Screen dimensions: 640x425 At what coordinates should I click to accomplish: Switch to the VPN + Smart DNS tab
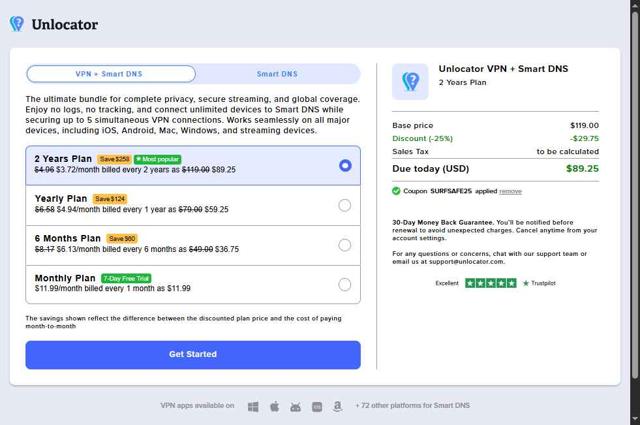pyautogui.click(x=111, y=74)
